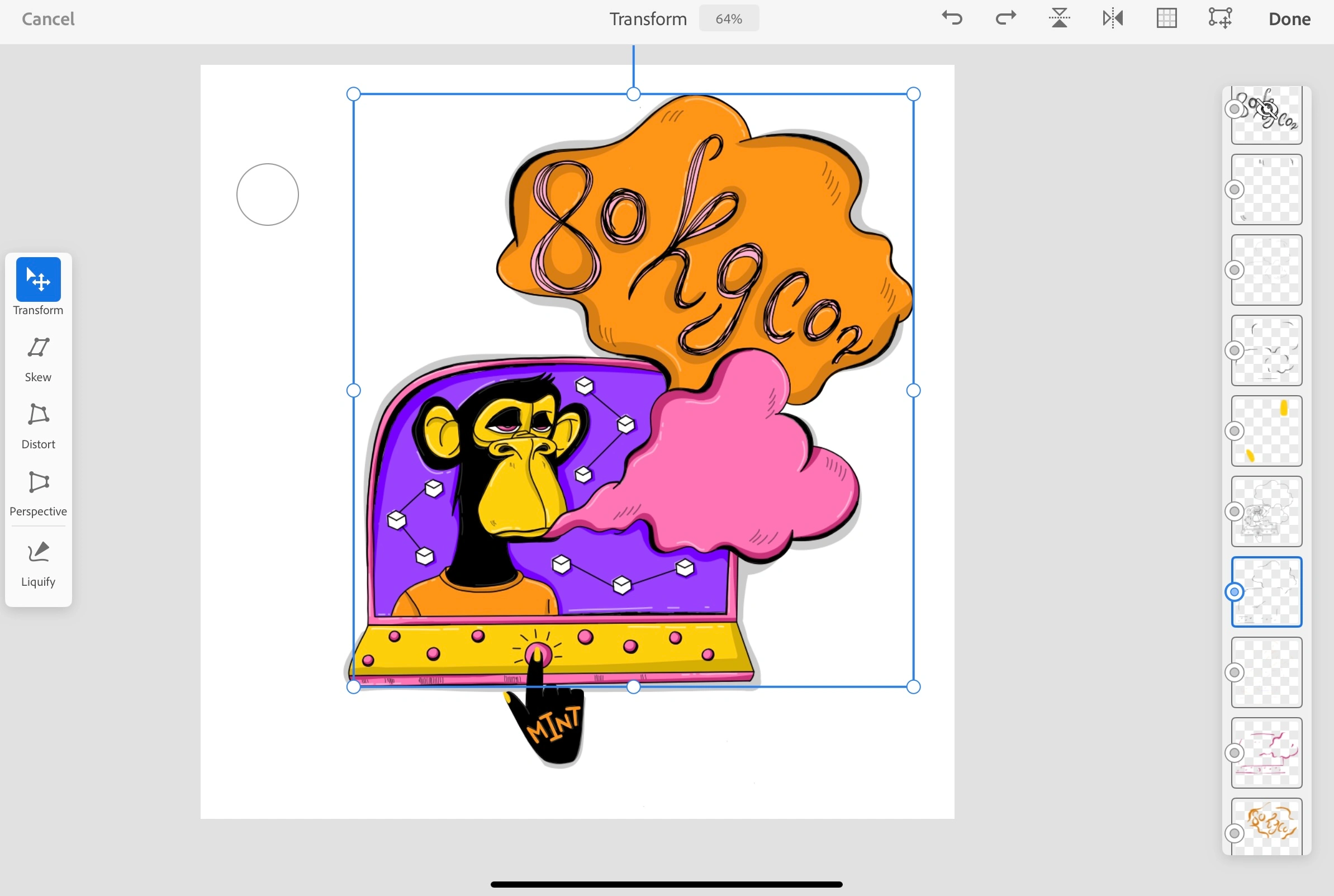Click the bottom-right transform handle

(x=914, y=687)
